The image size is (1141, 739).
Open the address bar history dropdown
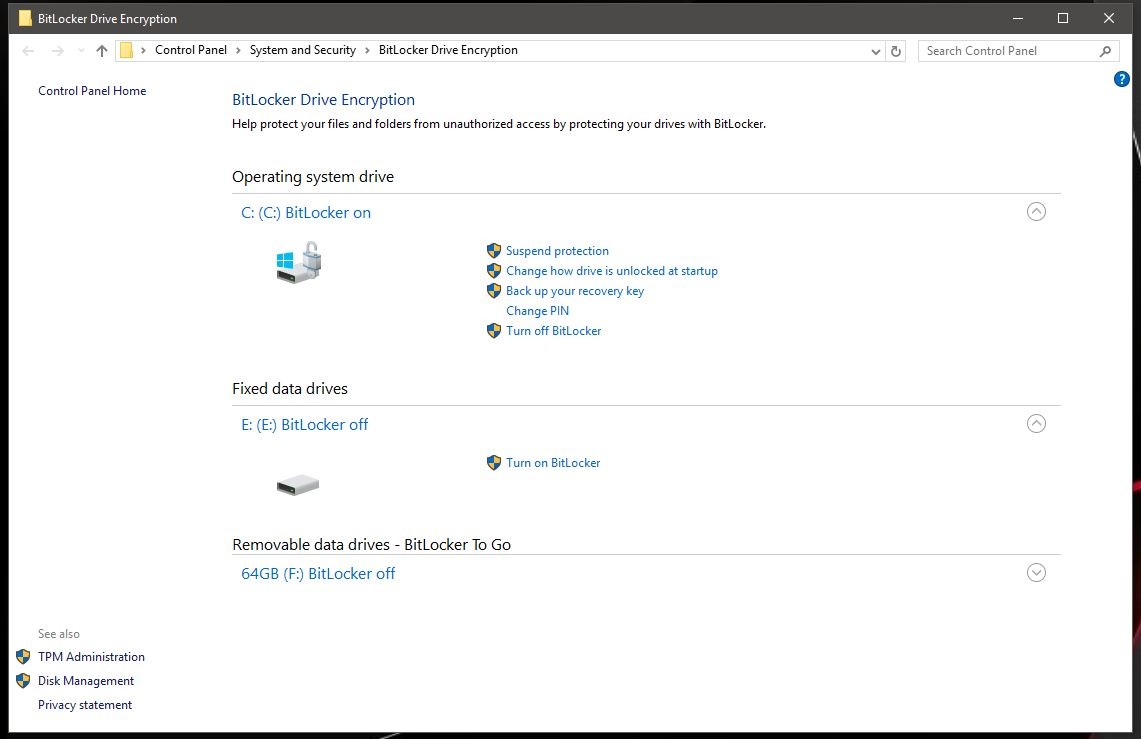pos(876,51)
